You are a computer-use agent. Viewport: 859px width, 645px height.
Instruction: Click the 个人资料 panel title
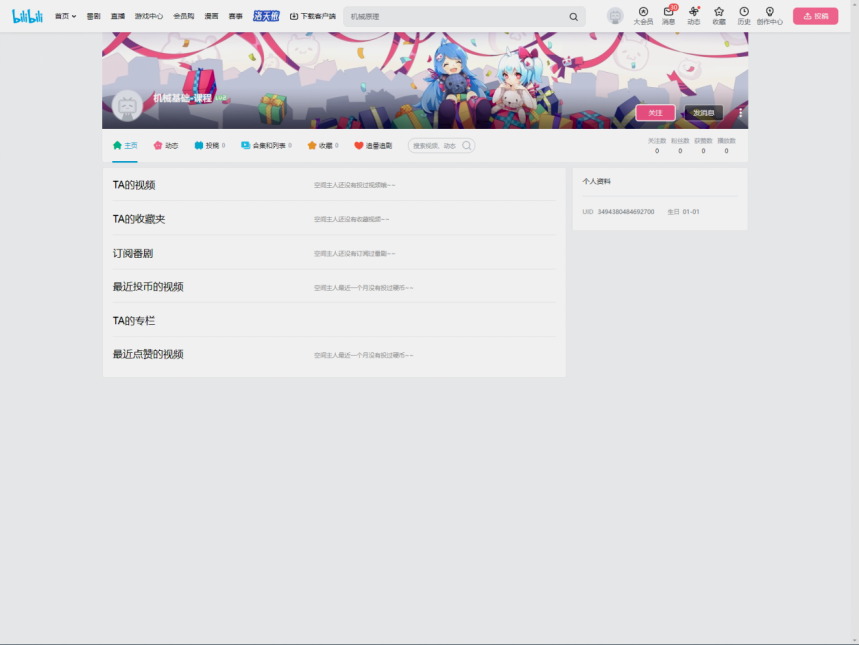[597, 181]
